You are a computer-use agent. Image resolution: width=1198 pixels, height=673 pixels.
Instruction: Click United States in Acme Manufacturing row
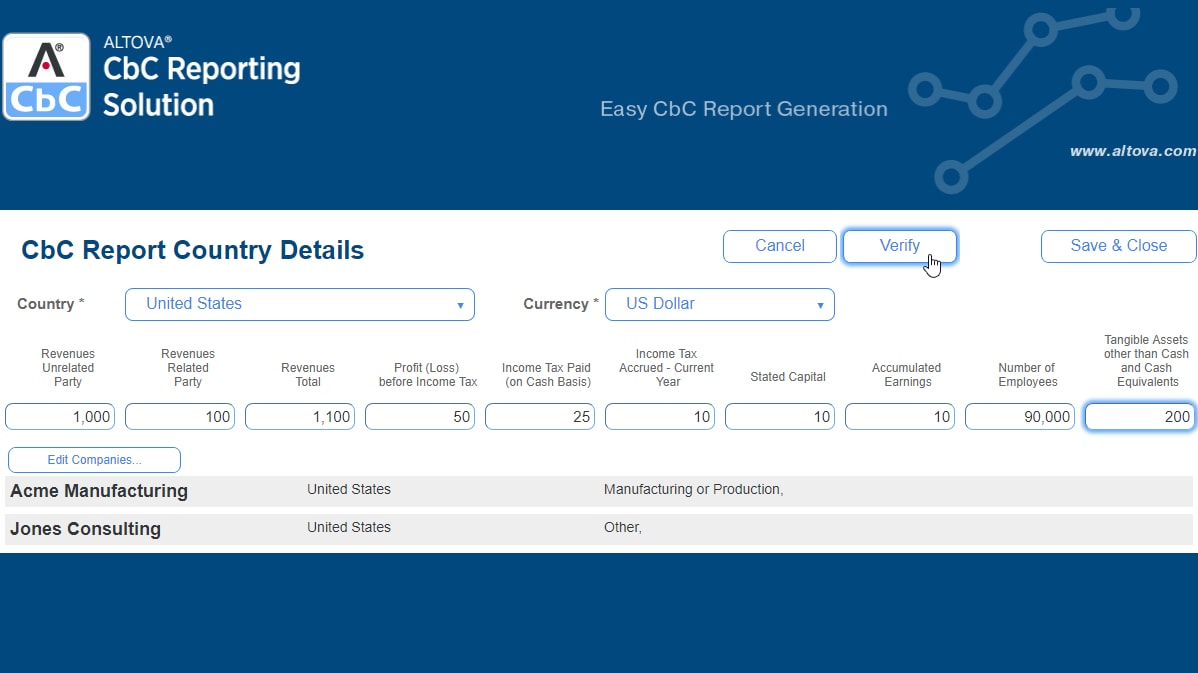[348, 490]
